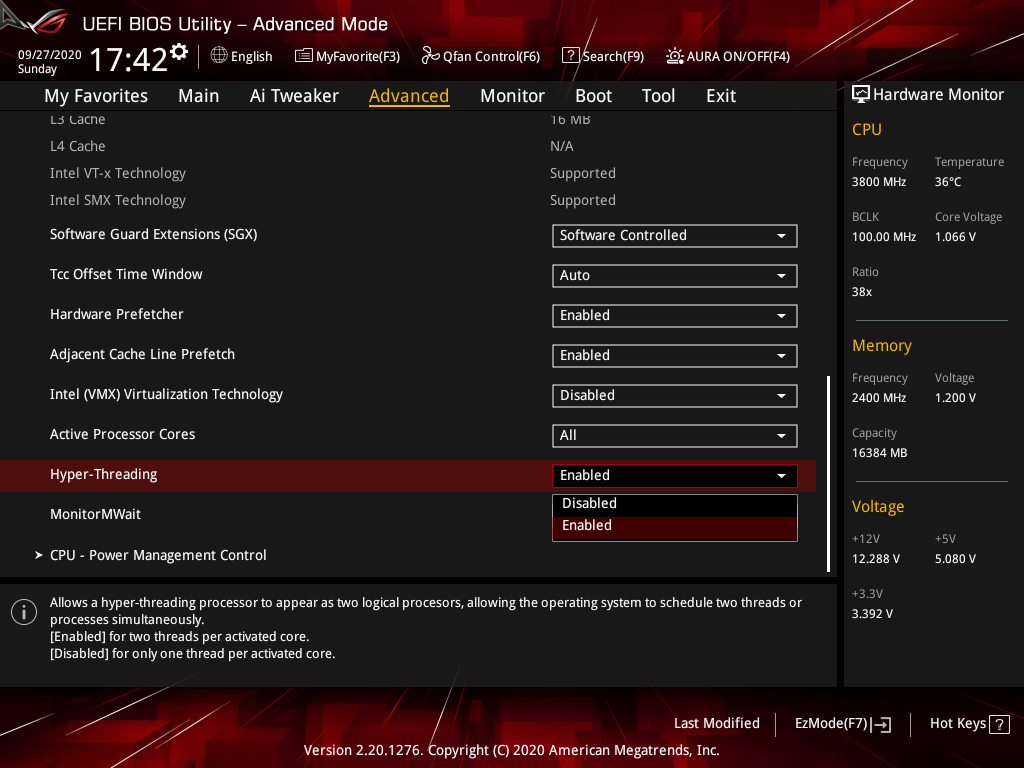The height and width of the screenshot is (768, 1024).
Task: Click the settings gear beside the clock
Action: 179,51
